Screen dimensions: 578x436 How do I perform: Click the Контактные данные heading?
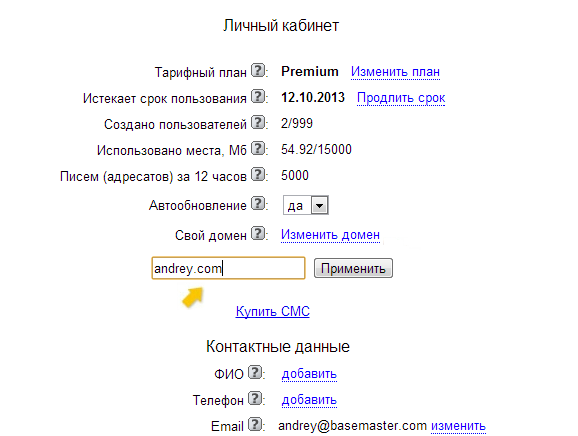[278, 346]
